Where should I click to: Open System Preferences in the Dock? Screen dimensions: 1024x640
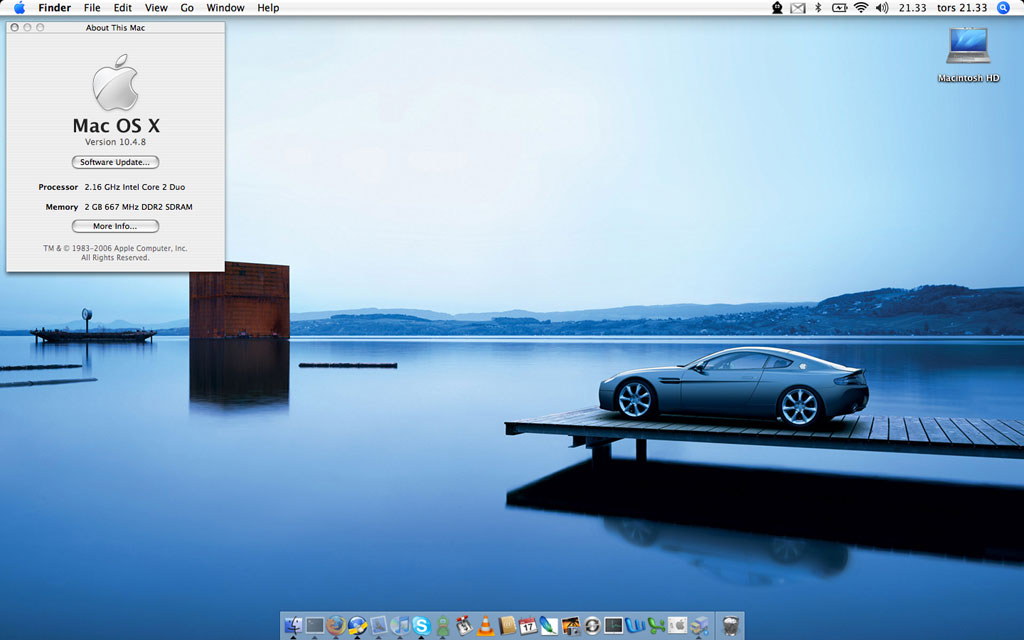677,626
